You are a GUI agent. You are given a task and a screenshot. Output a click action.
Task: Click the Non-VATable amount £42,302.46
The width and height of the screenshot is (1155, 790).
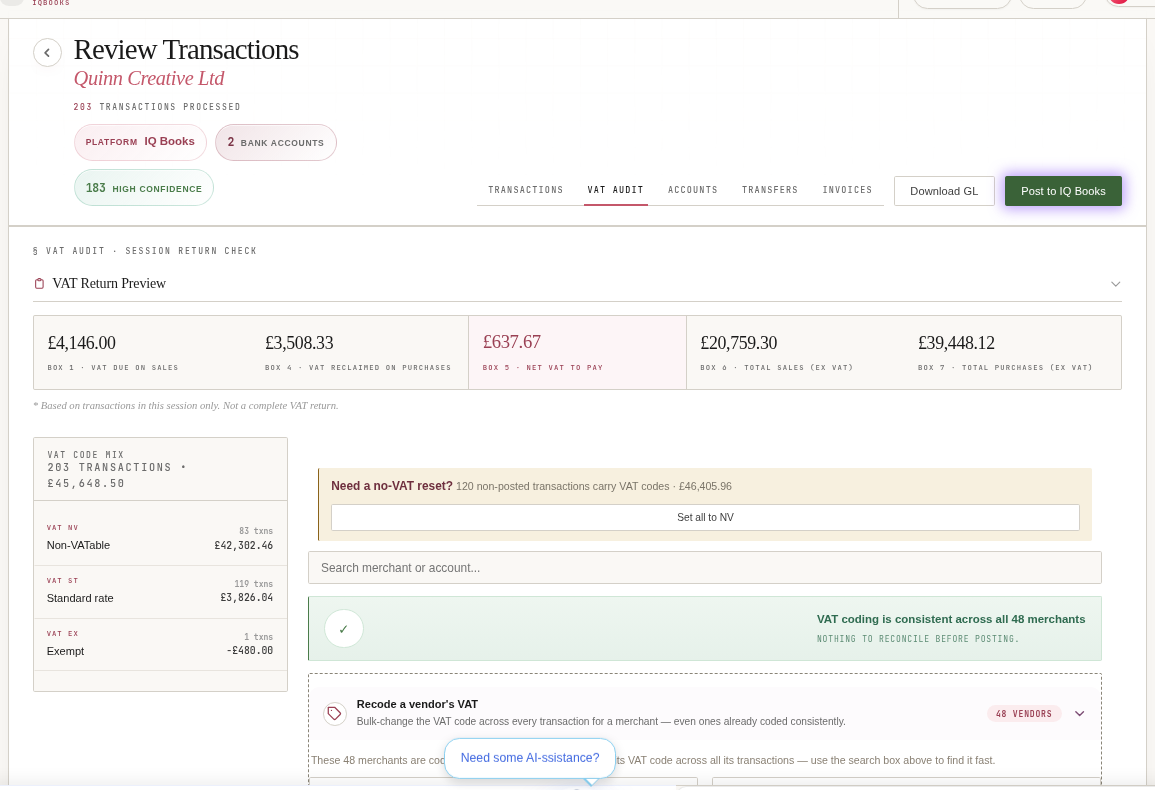244,545
